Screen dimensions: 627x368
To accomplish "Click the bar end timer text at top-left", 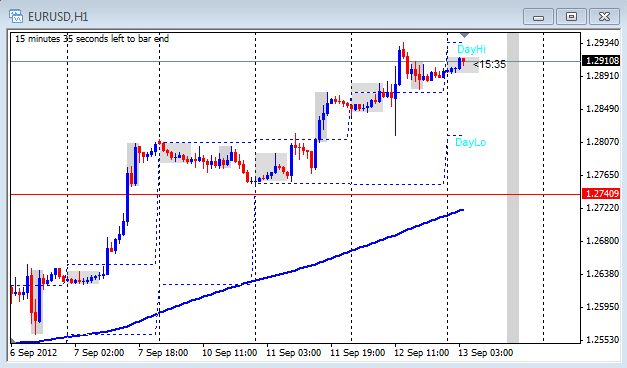I will coord(92,39).
